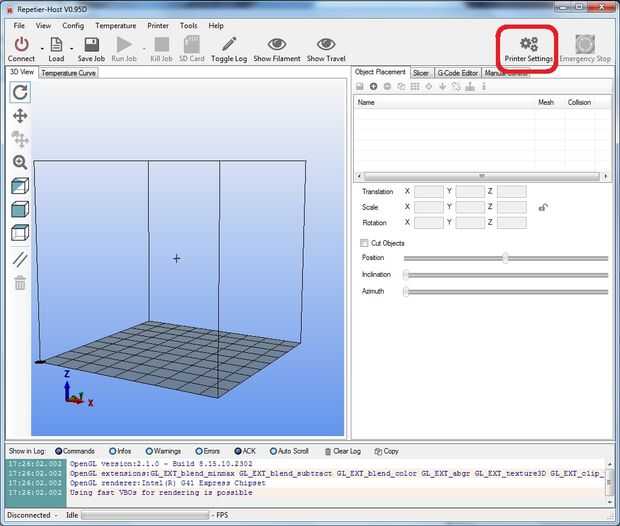Click the copy objects icon
620x526 pixels.
coord(401,86)
